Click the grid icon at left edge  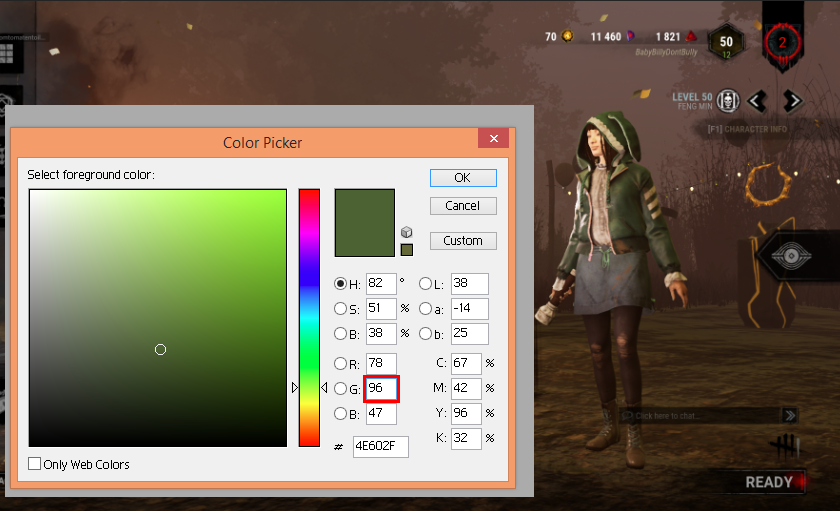point(6,54)
